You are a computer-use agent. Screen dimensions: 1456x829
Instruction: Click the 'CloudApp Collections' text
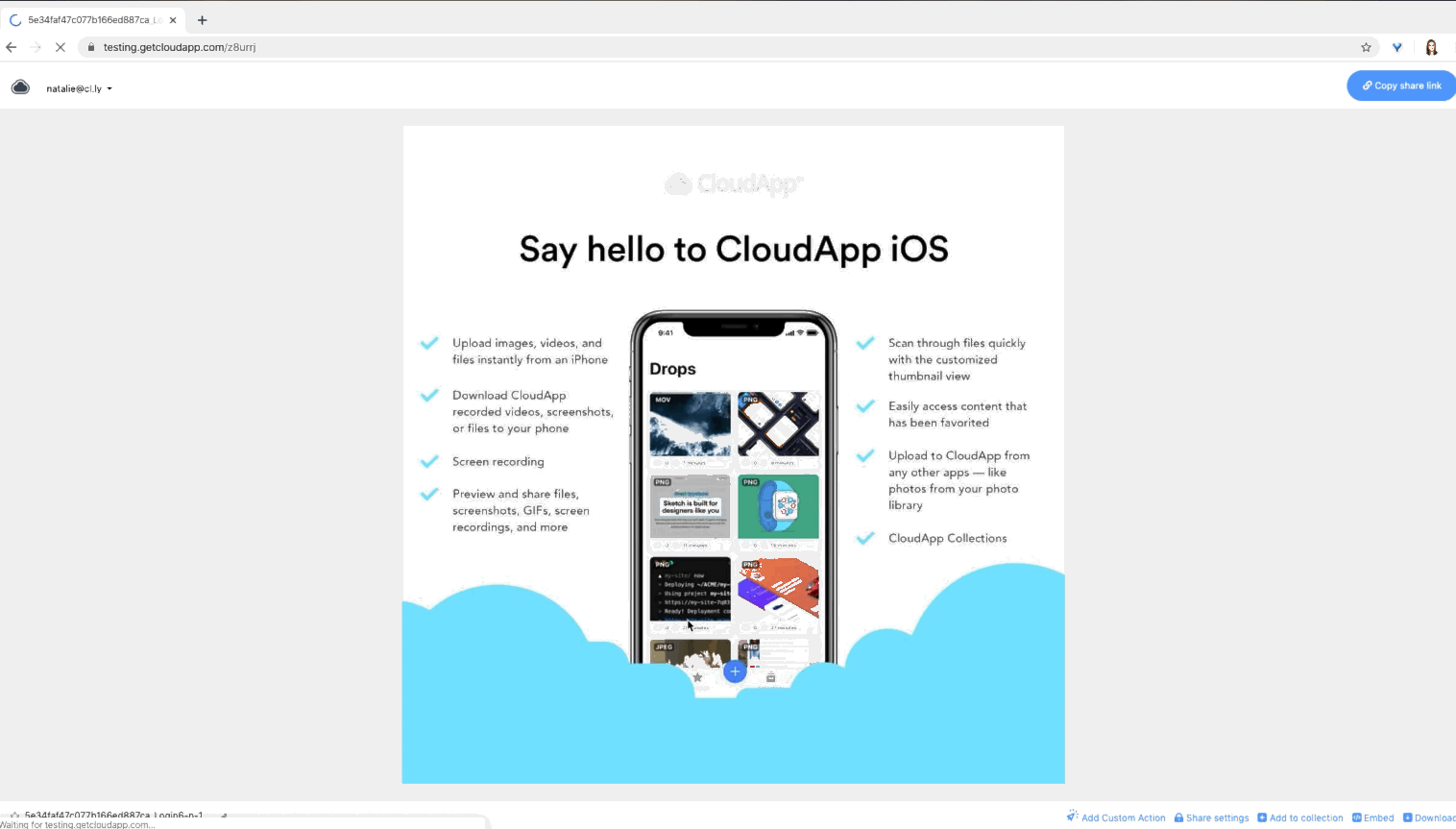[x=948, y=538]
